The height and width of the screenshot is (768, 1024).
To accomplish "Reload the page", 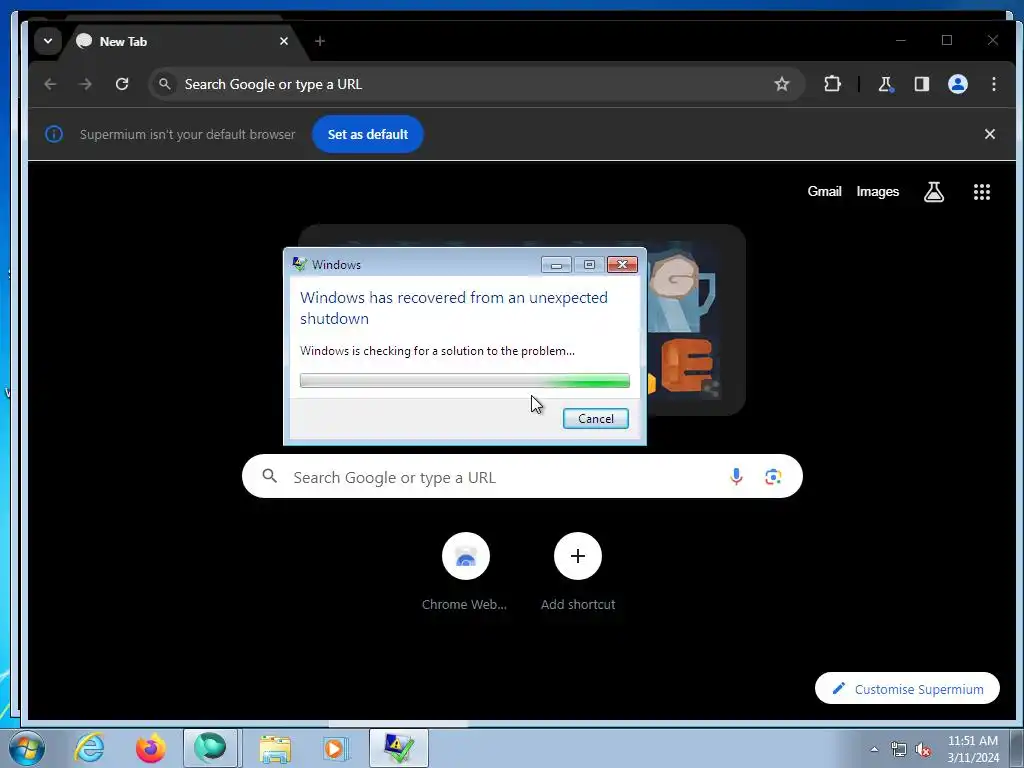I will point(122,84).
